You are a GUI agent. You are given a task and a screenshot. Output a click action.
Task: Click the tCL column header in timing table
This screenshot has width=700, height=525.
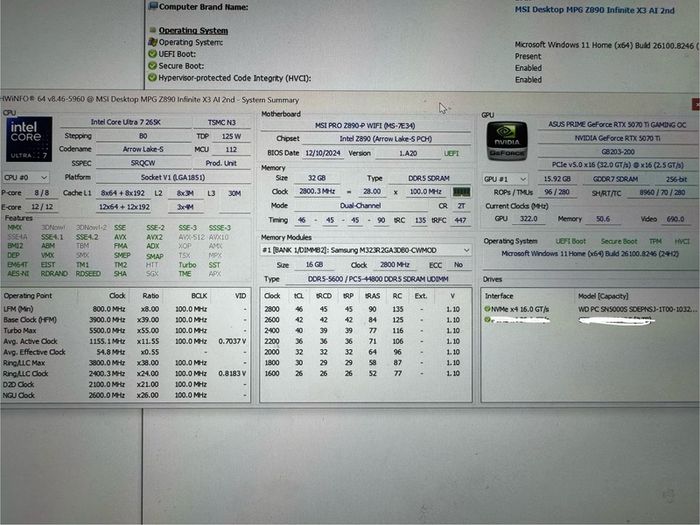pos(299,296)
